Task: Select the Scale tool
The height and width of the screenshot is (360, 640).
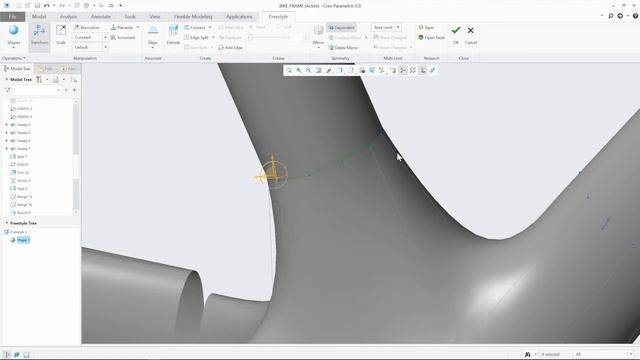Action: pos(61,35)
